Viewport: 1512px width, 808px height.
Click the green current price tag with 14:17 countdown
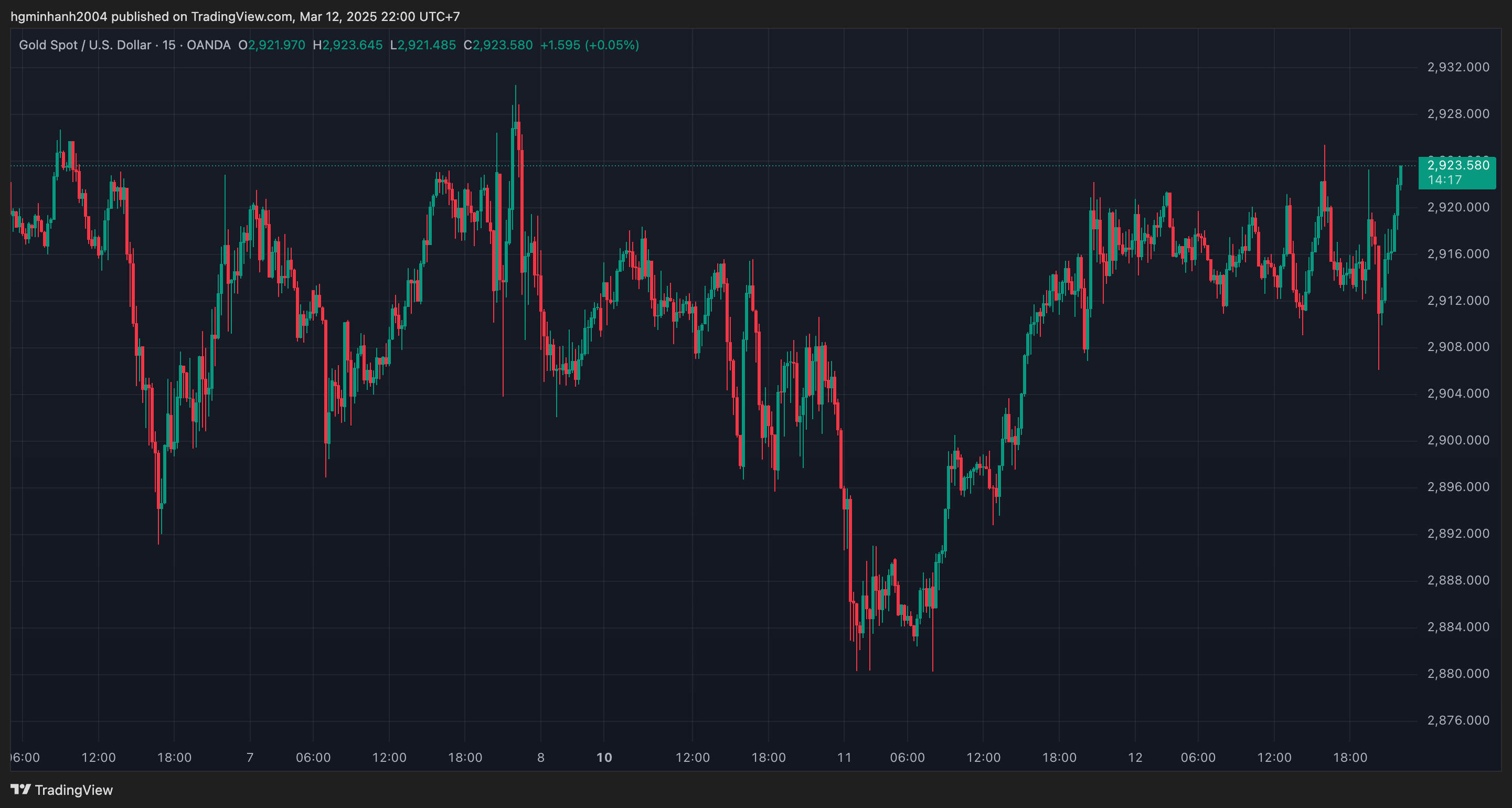point(1457,173)
